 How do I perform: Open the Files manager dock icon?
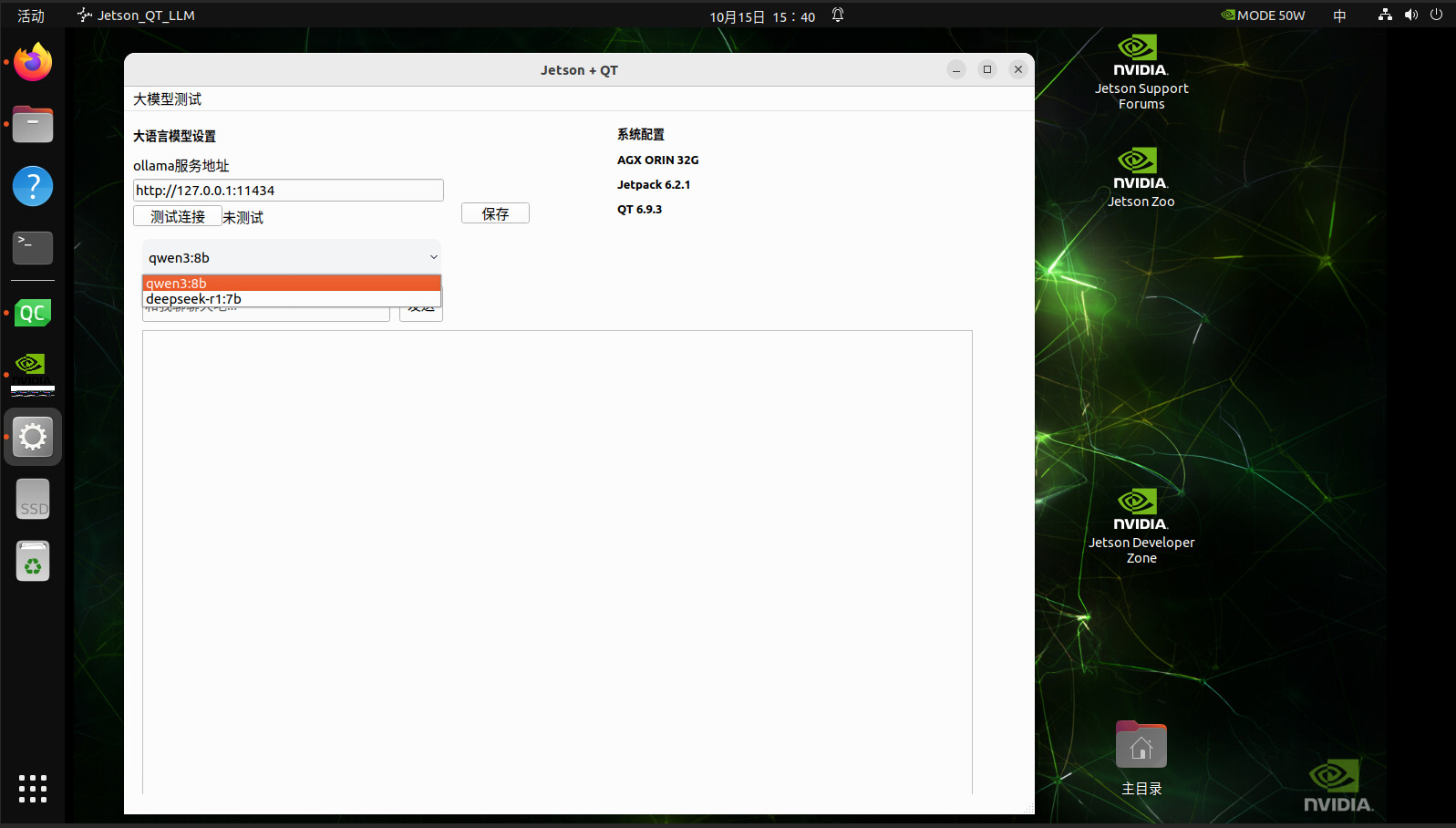coord(33,124)
